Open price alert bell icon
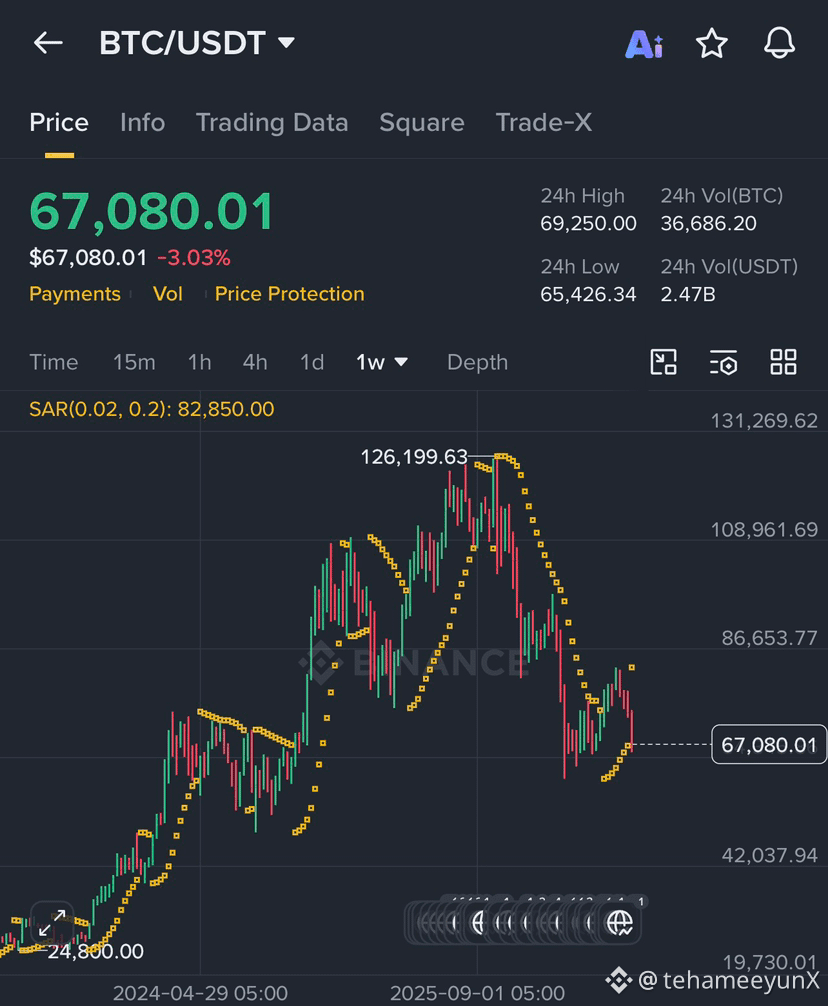This screenshot has height=1006, width=828. click(779, 44)
